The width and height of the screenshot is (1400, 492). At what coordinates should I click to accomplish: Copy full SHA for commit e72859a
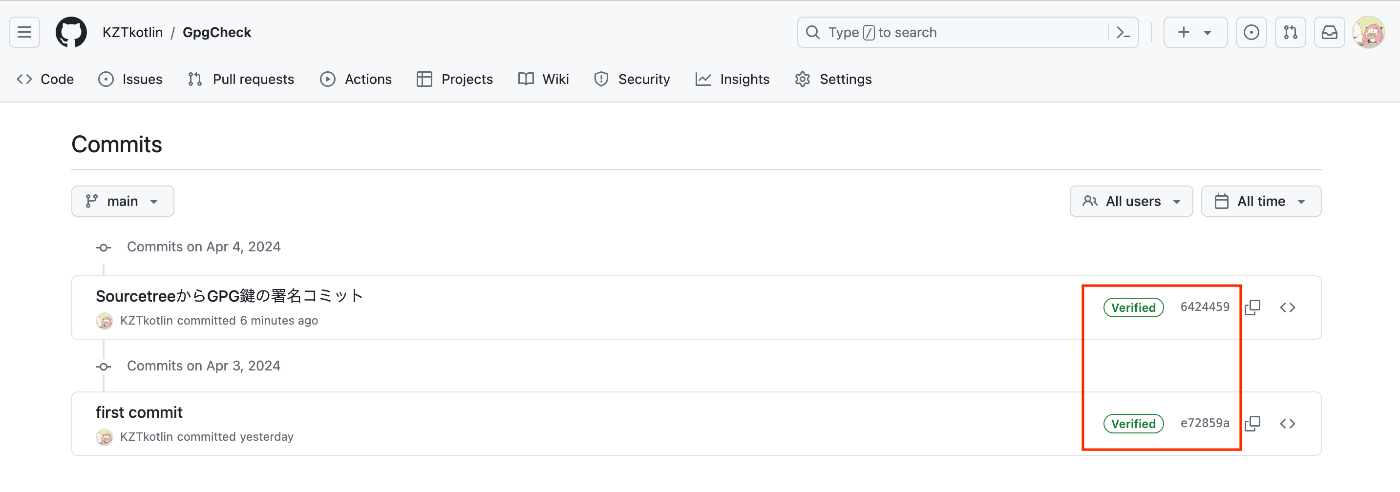pos(1252,424)
